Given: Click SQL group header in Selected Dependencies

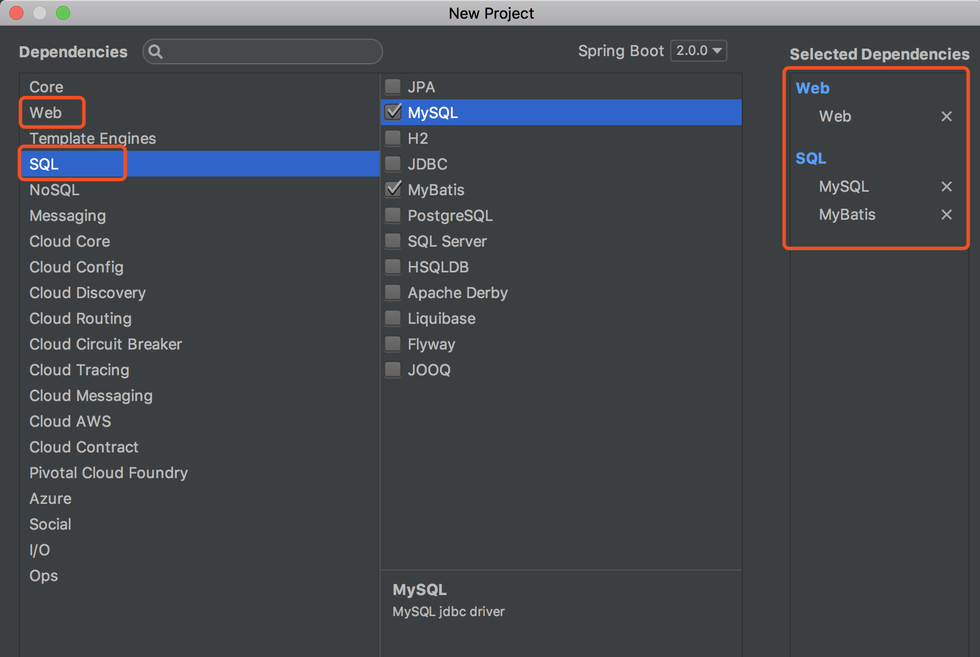Looking at the screenshot, I should (811, 158).
